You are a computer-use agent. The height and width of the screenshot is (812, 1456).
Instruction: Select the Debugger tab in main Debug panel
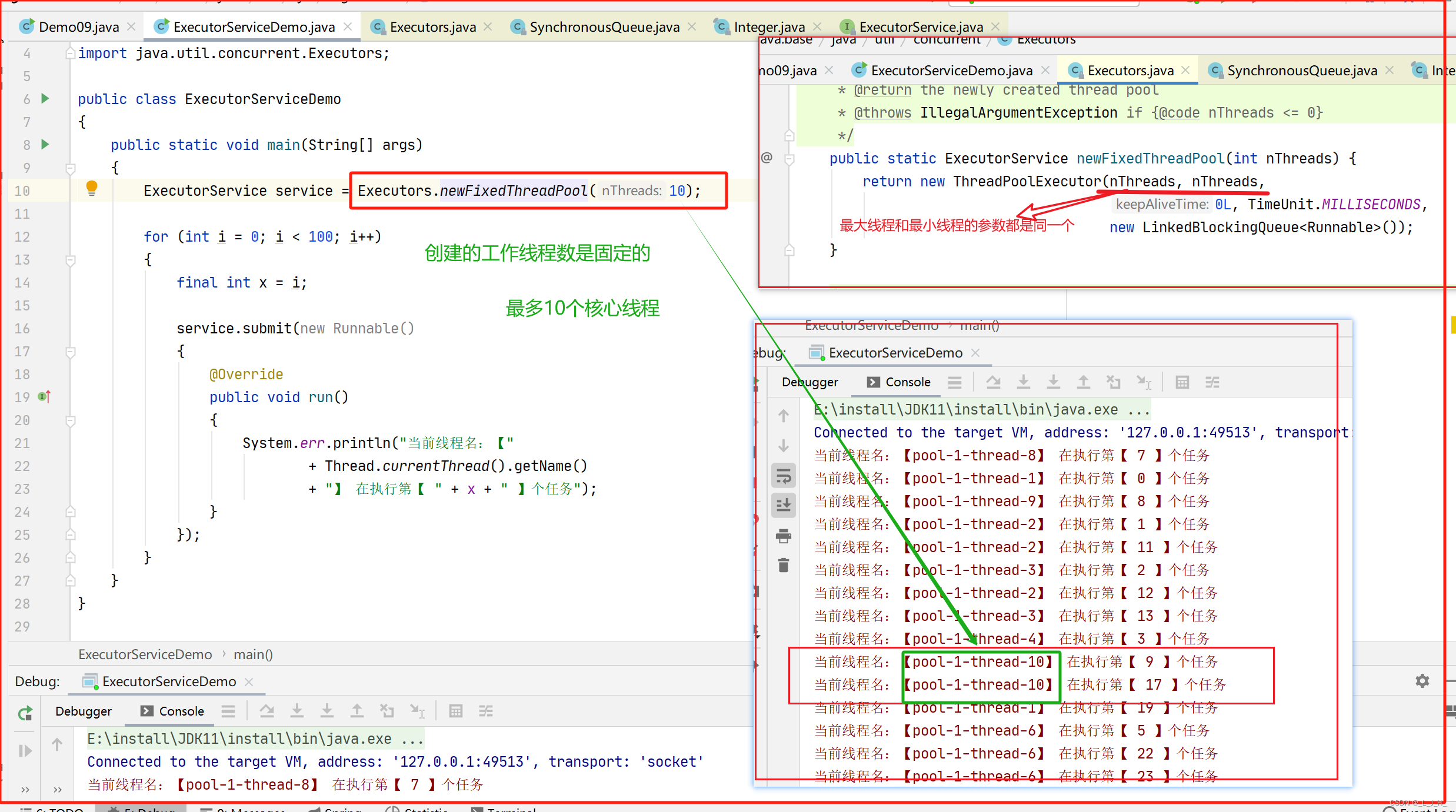(x=84, y=711)
